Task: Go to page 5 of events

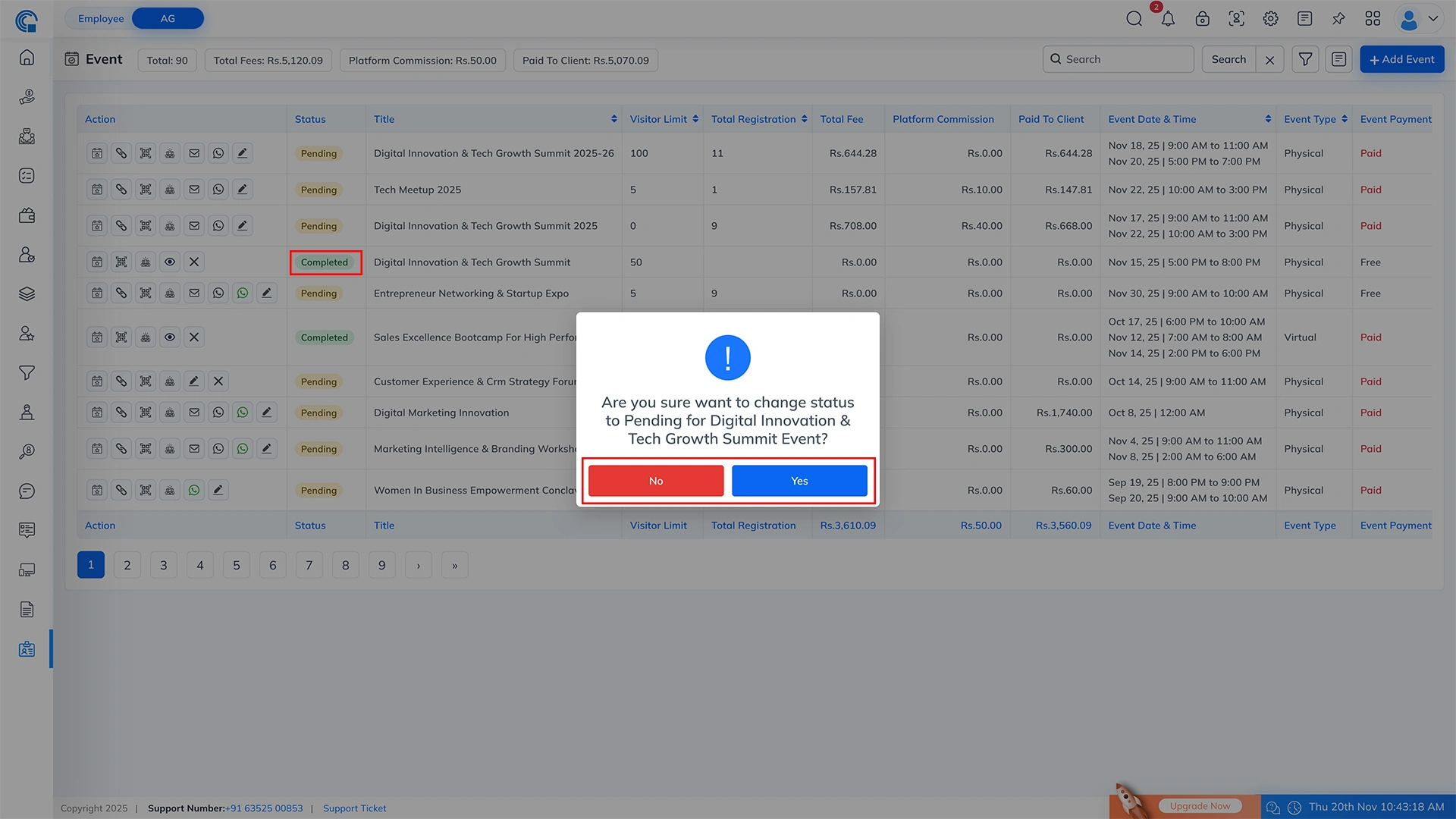Action: pos(236,564)
